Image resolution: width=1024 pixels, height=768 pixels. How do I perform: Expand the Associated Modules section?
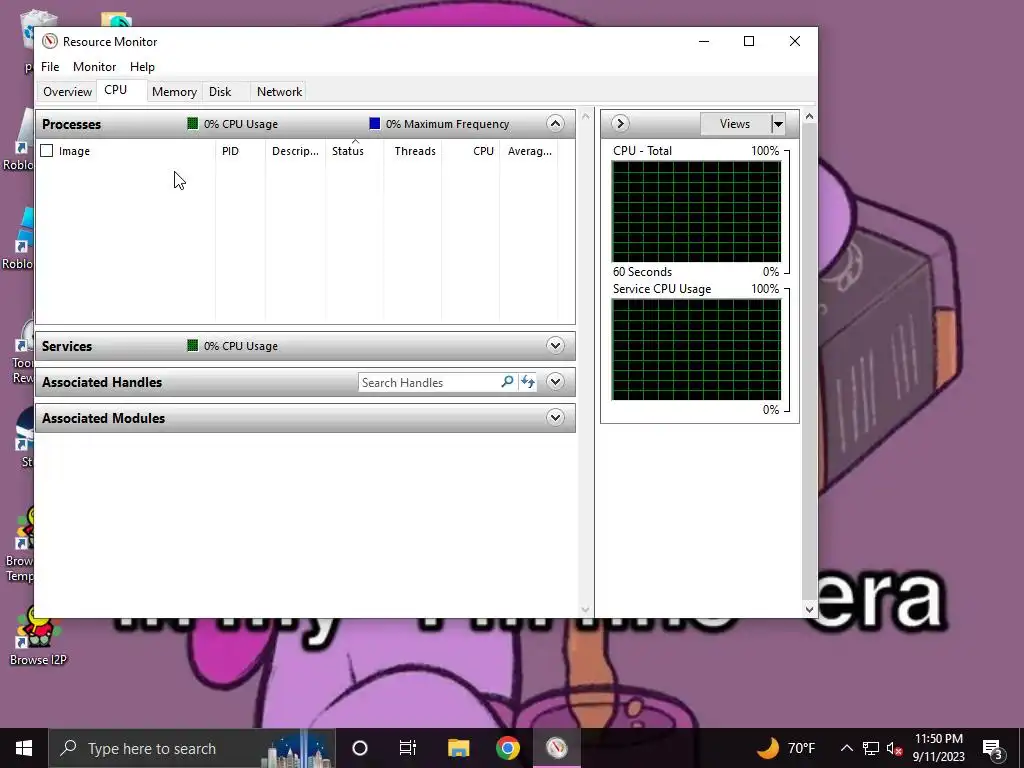pos(555,417)
